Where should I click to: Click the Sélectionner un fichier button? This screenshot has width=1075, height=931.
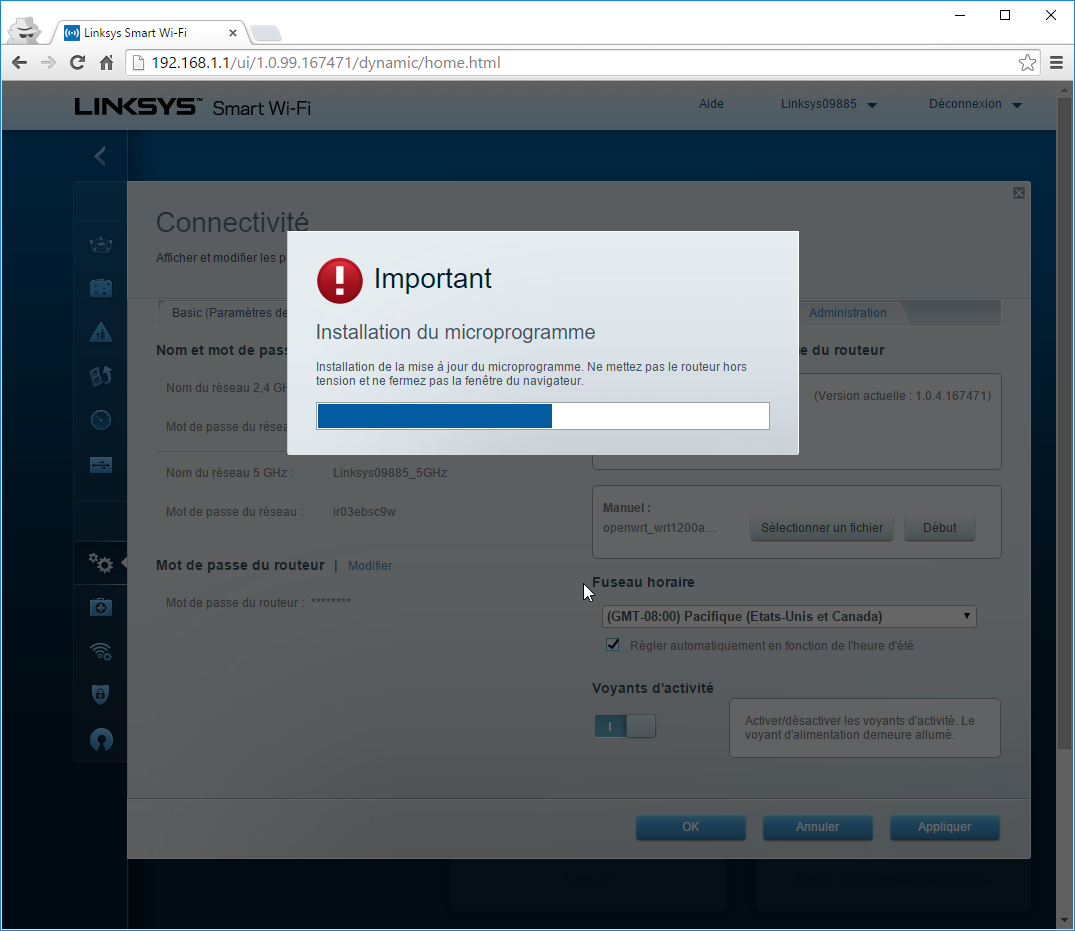pos(822,528)
